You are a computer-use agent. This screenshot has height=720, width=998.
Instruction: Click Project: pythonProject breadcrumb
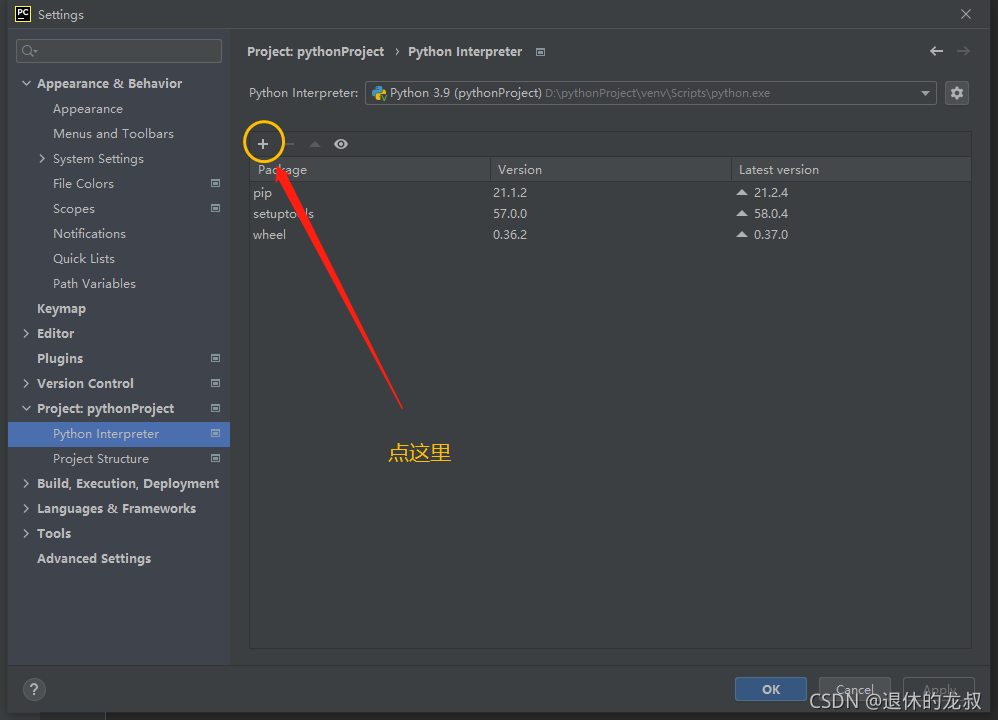tap(316, 52)
